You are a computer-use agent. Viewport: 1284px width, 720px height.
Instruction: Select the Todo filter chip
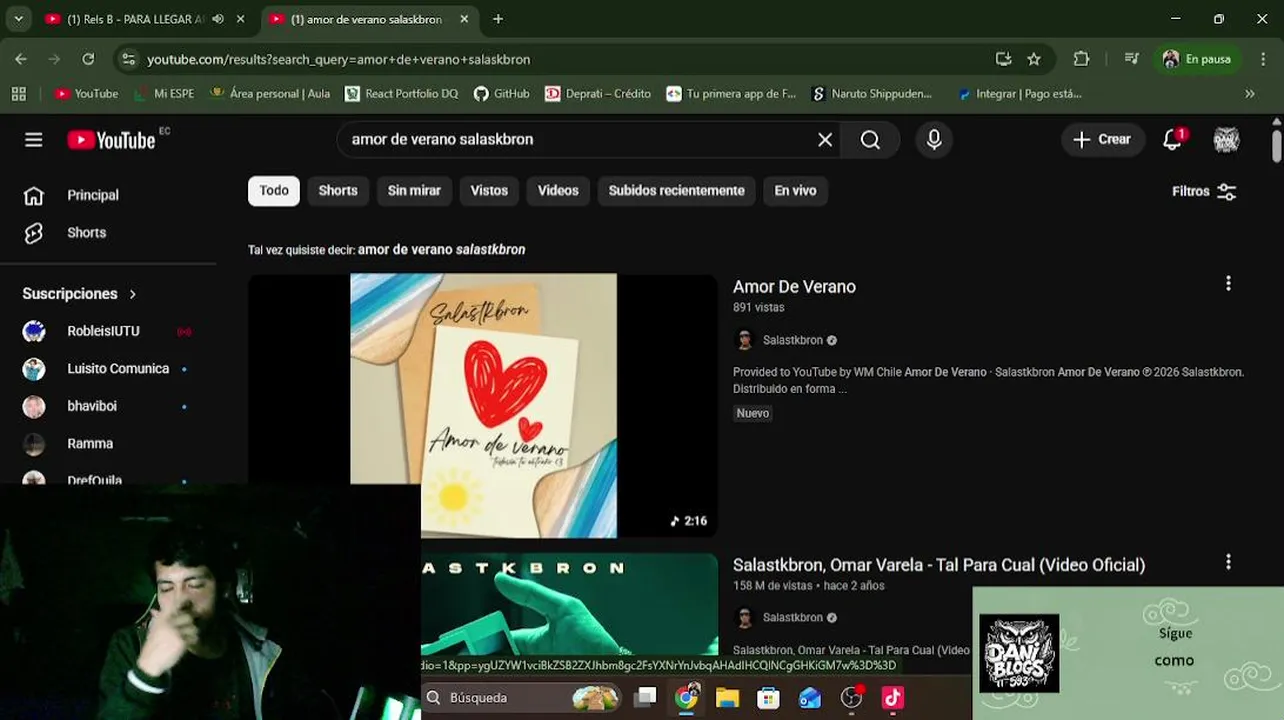(274, 191)
